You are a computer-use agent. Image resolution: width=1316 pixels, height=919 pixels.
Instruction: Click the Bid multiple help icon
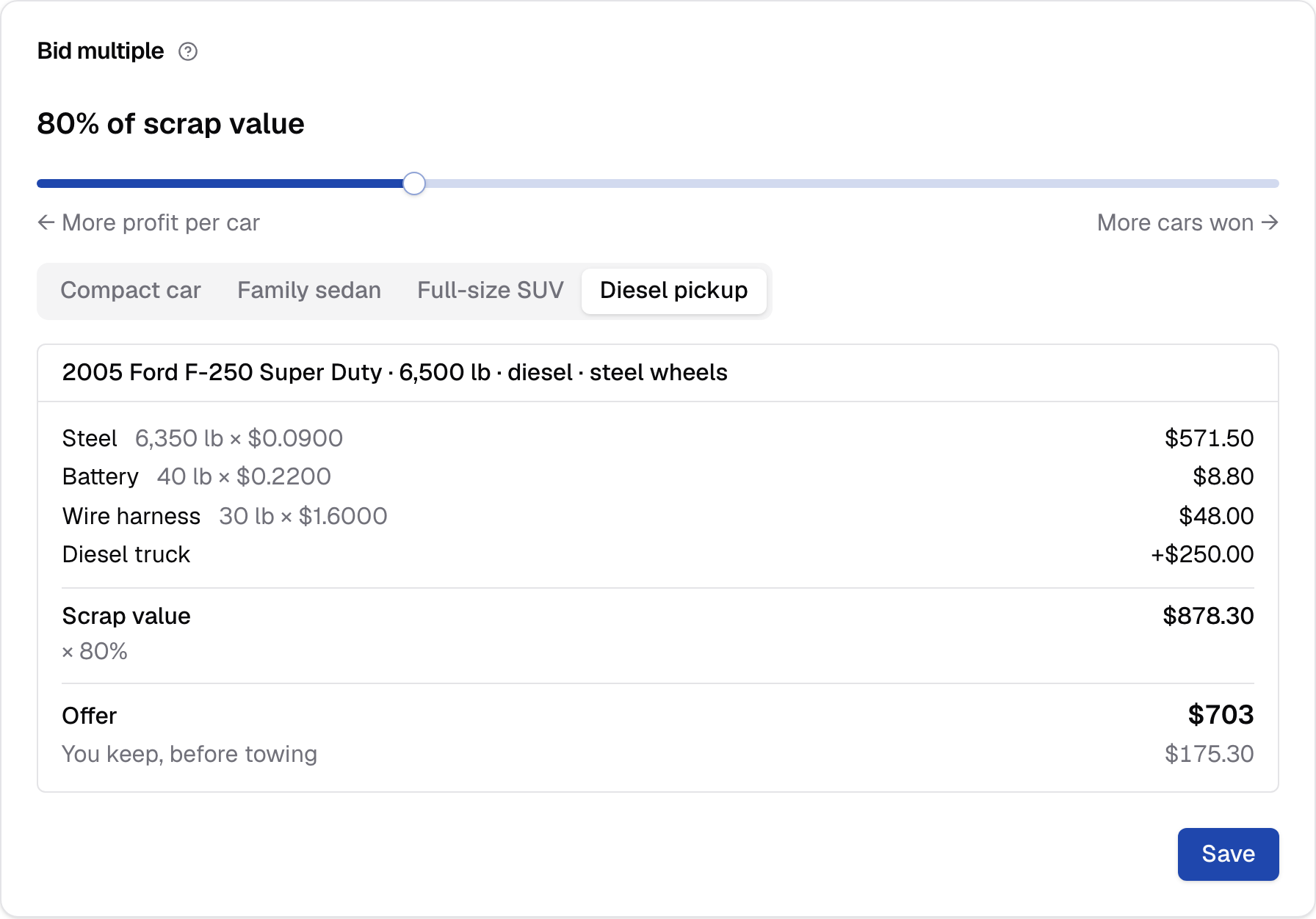pos(188,51)
